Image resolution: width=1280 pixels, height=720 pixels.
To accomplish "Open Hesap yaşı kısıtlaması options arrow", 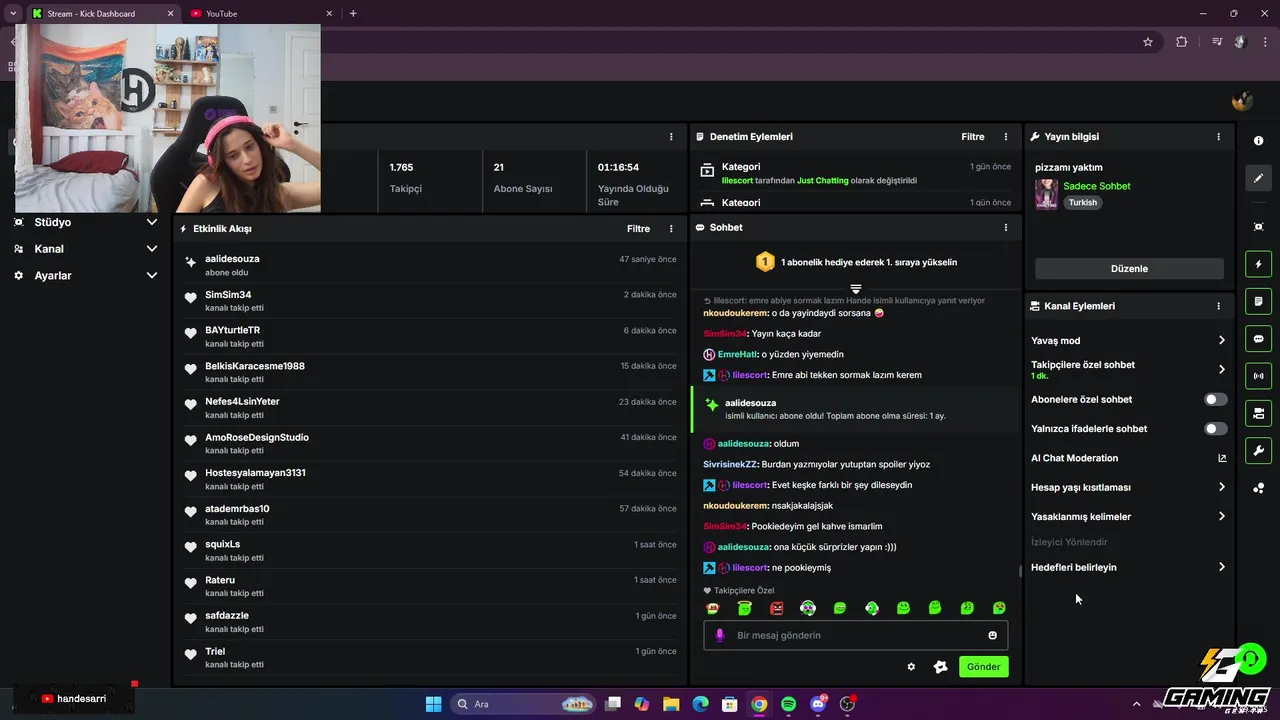I will (1221, 487).
